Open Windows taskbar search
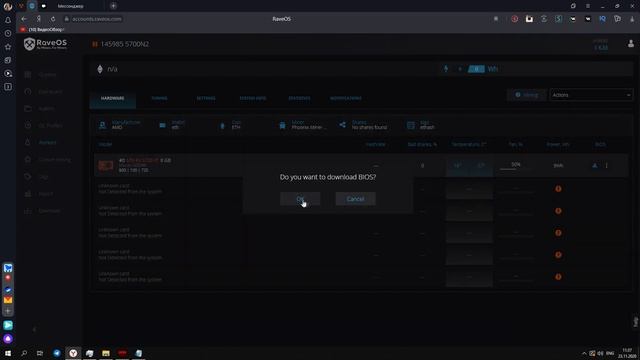 point(24,353)
